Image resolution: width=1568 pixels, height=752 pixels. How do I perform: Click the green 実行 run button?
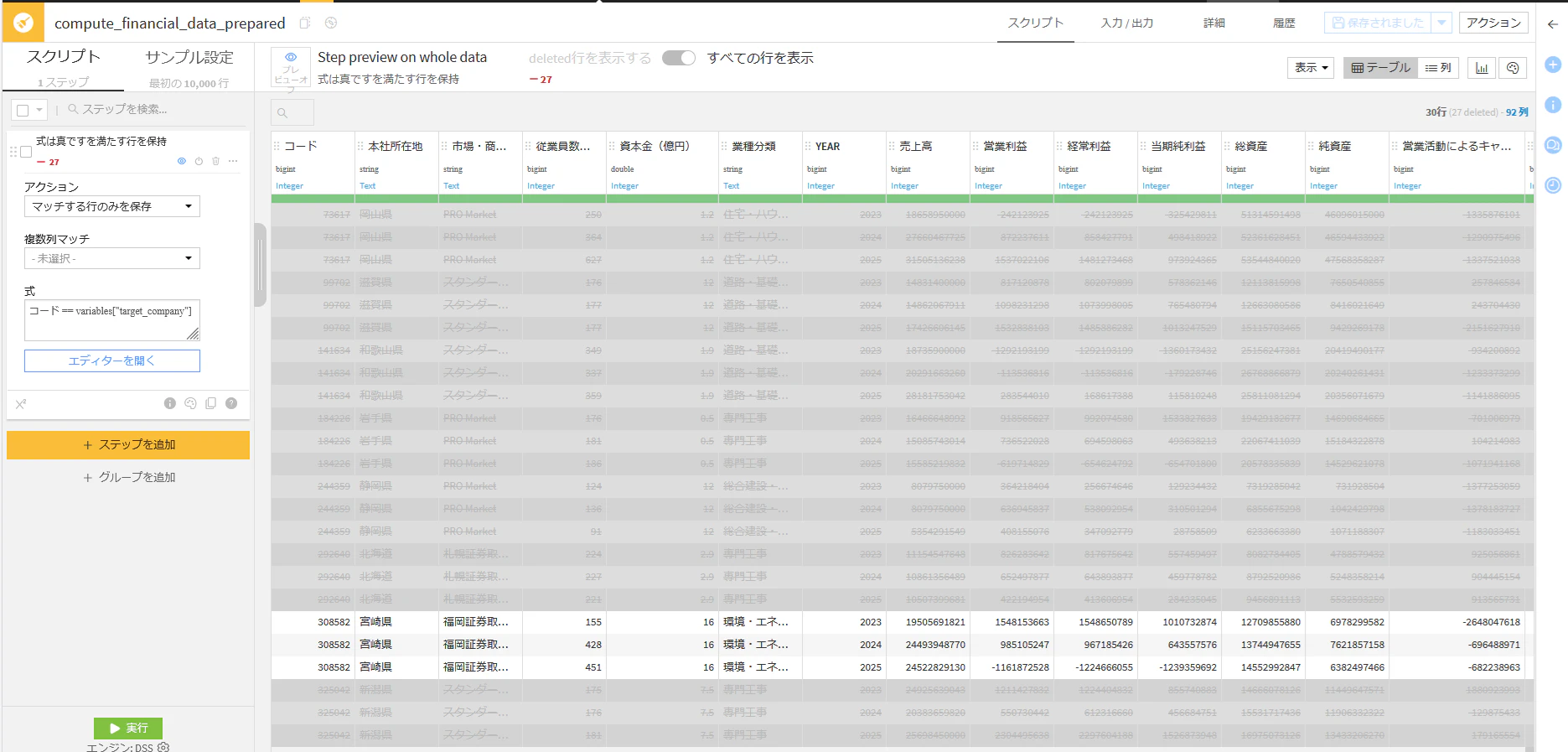128,728
